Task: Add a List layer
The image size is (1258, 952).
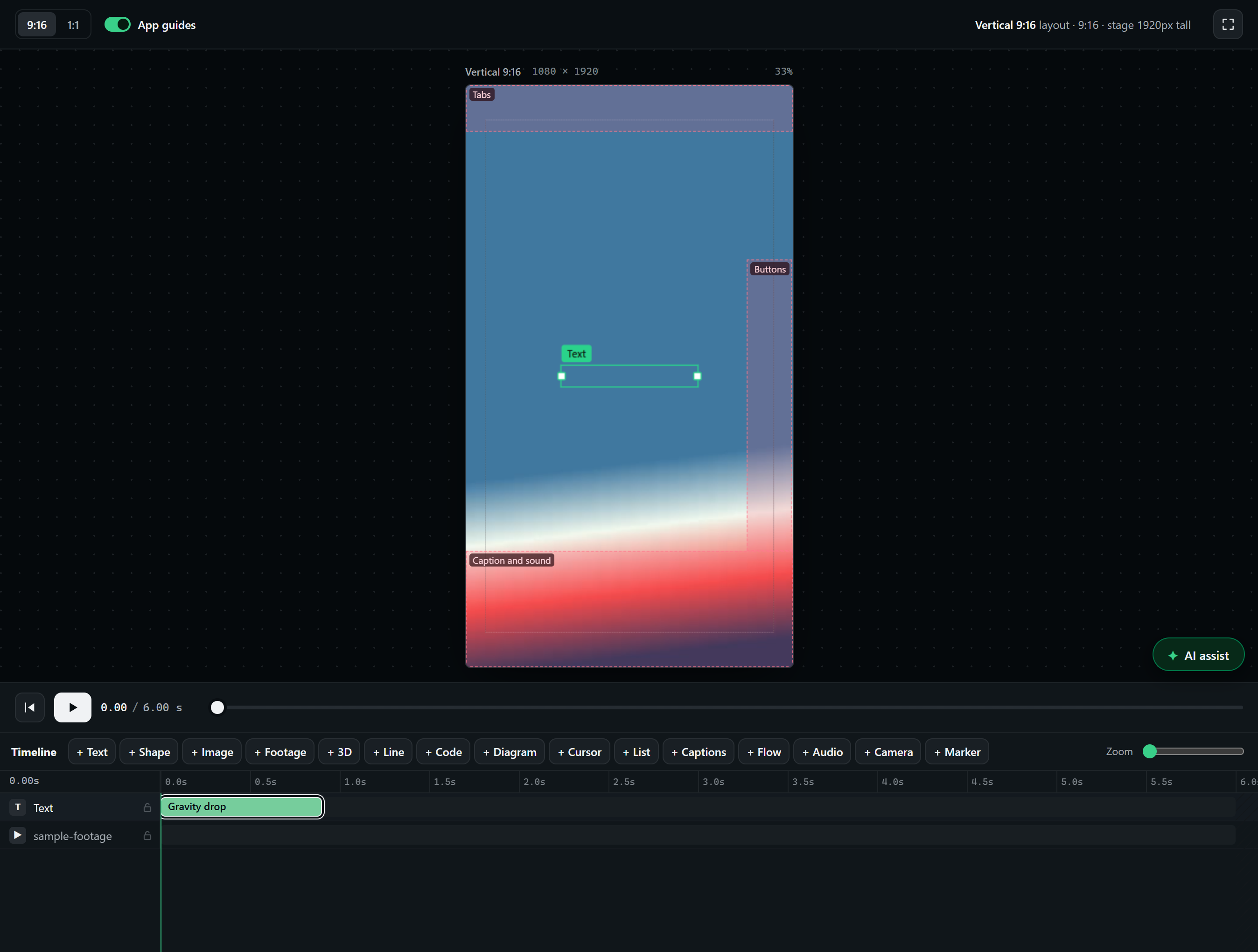Action: pyautogui.click(x=636, y=752)
